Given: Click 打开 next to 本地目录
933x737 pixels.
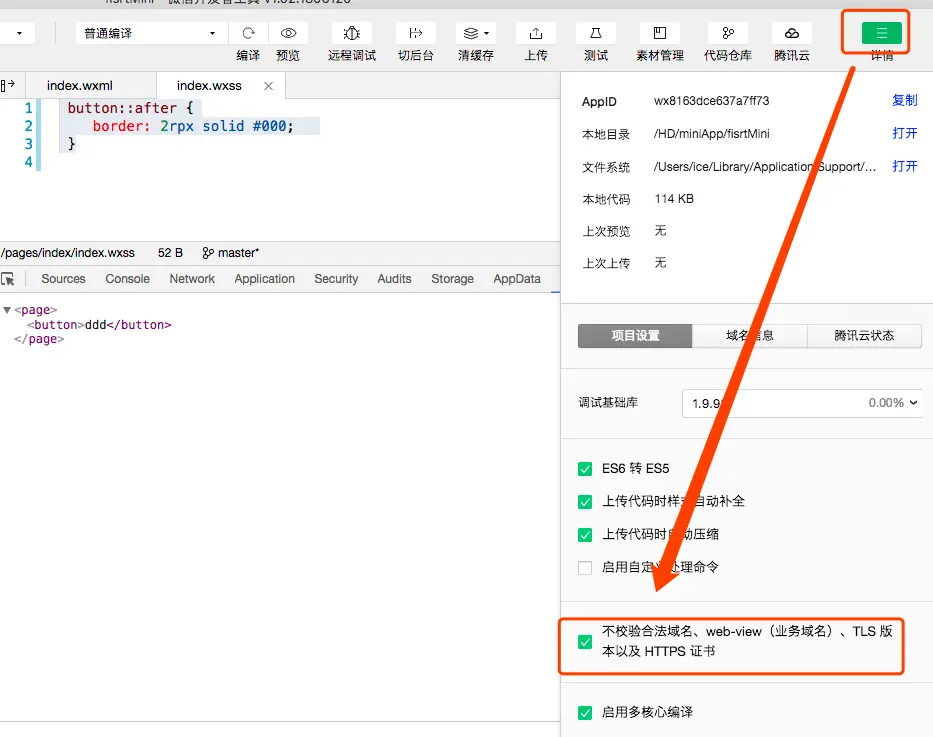Looking at the screenshot, I should (x=904, y=133).
